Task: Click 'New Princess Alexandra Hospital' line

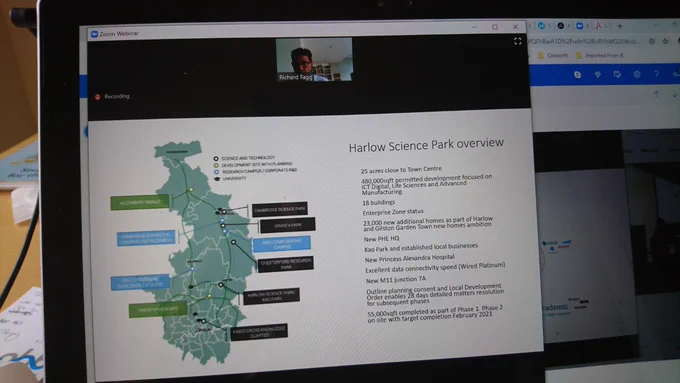Action: tap(409, 259)
